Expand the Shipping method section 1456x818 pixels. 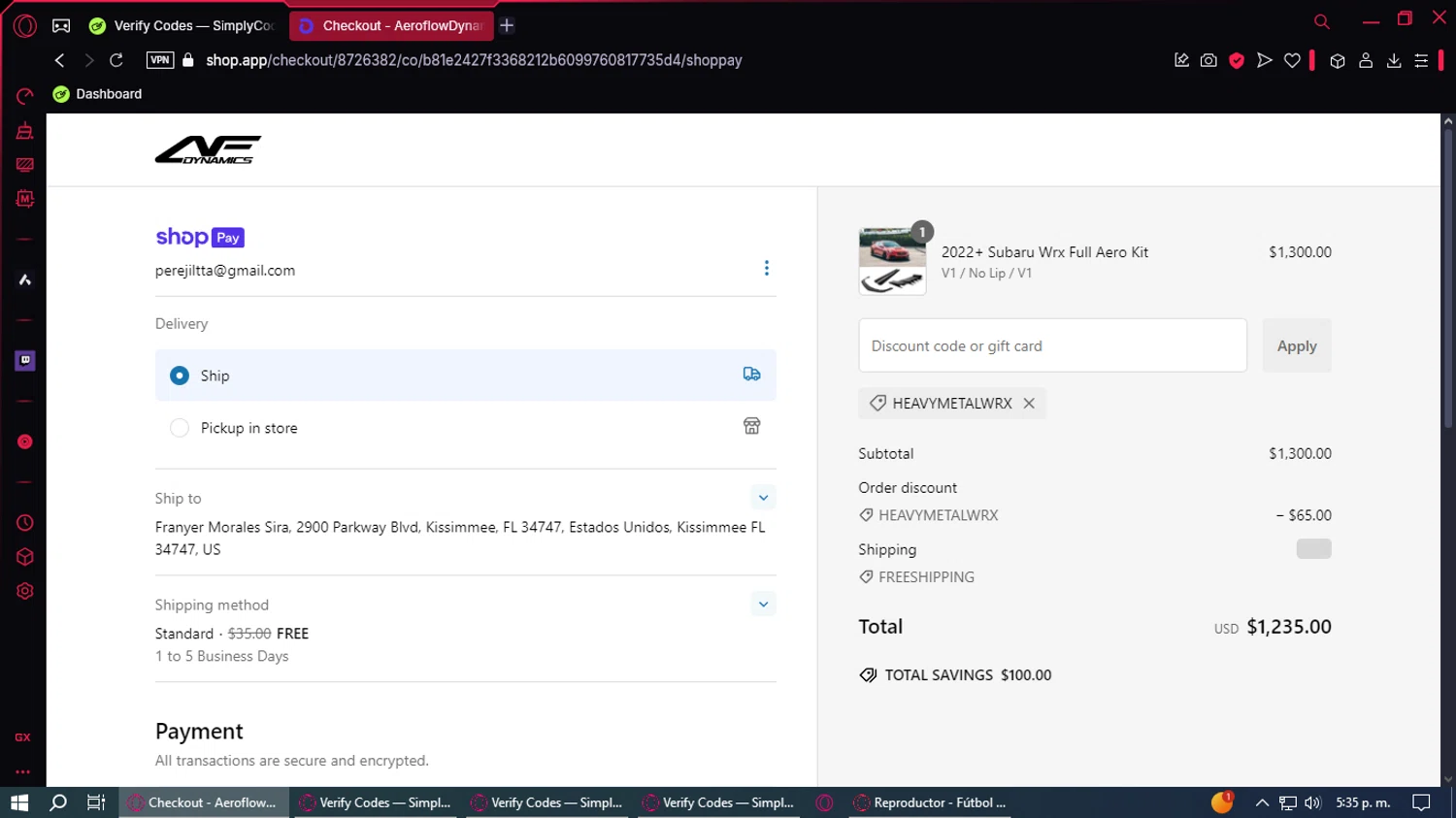[x=764, y=605]
